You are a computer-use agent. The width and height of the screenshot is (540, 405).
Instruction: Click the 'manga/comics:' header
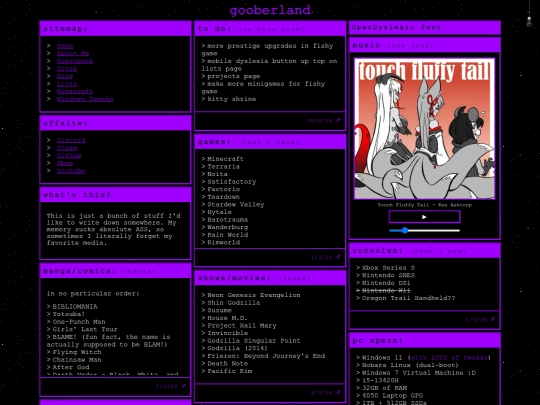click(x=115, y=271)
